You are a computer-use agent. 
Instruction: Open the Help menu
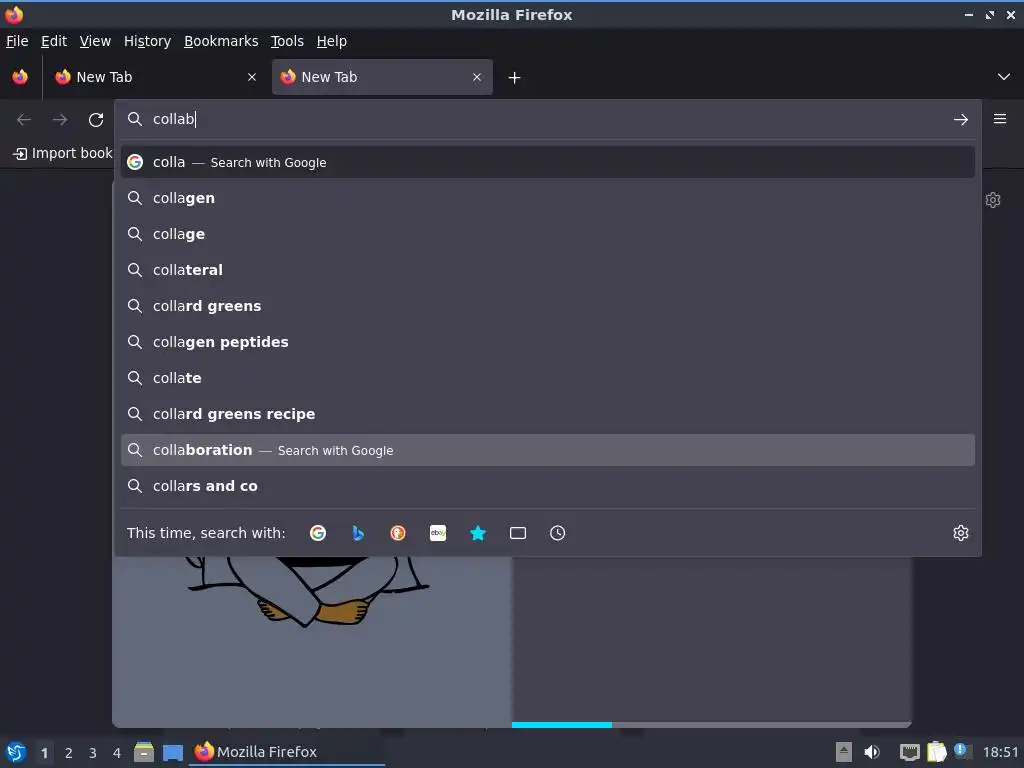(332, 41)
